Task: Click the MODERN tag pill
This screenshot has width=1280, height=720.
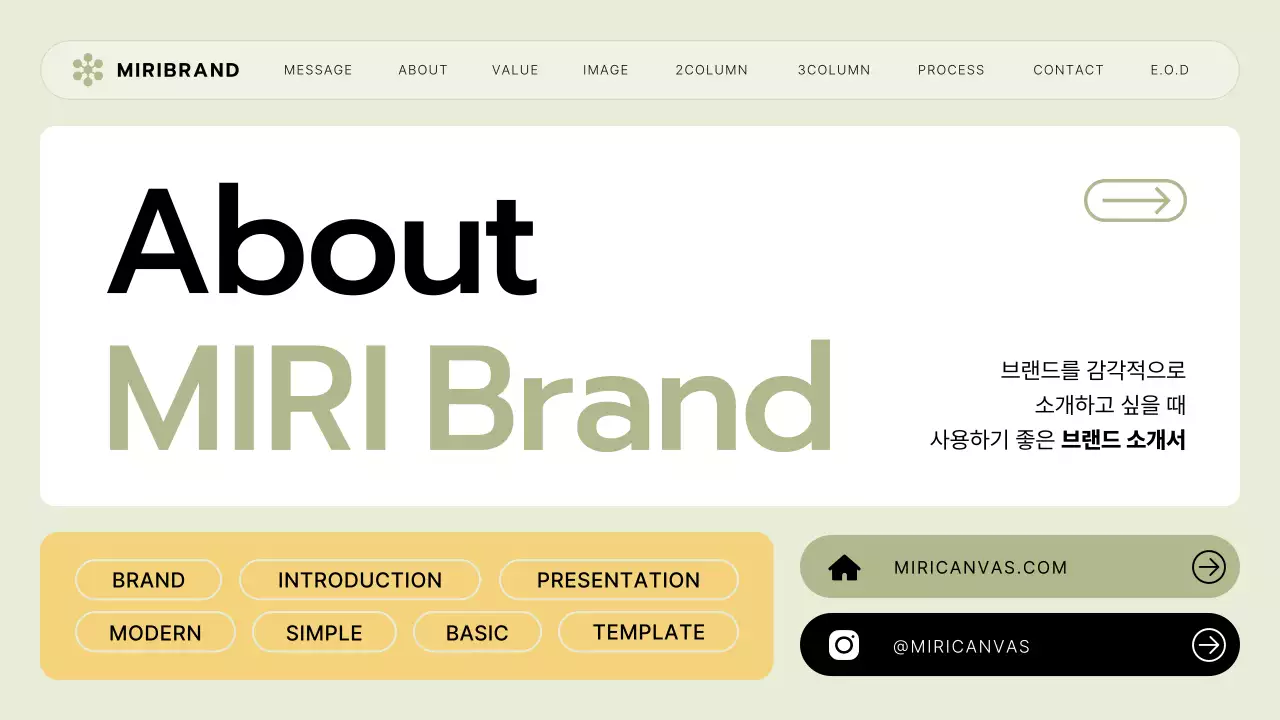Action: click(x=155, y=632)
